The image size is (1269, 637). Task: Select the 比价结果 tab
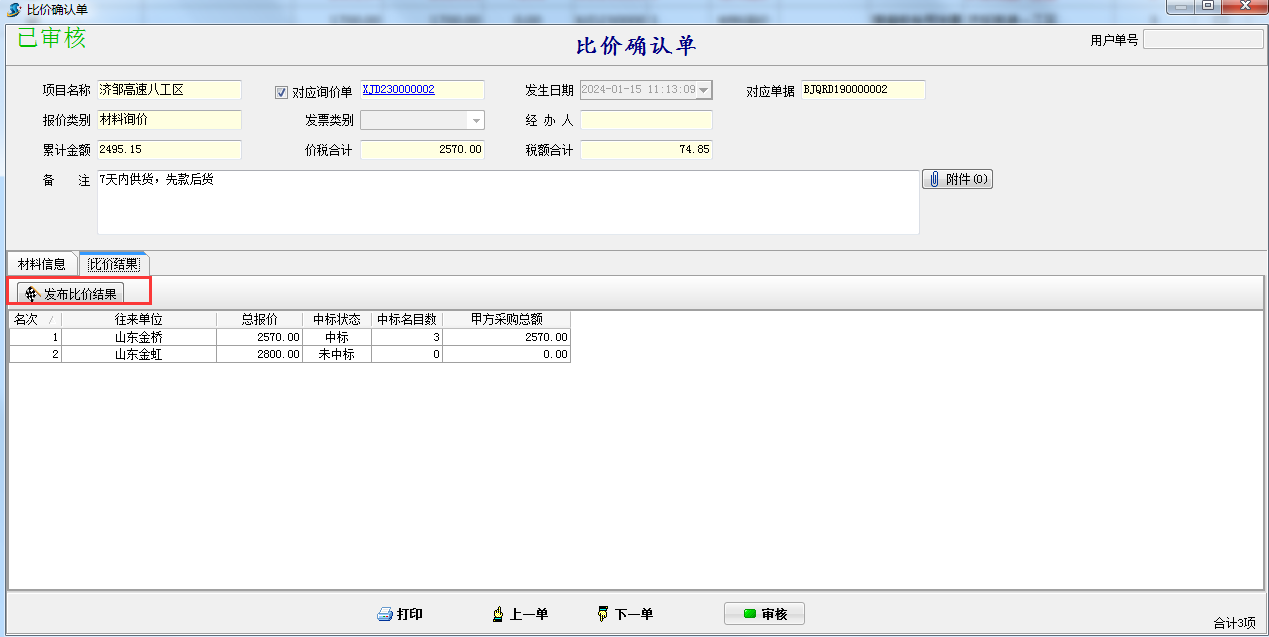click(113, 264)
